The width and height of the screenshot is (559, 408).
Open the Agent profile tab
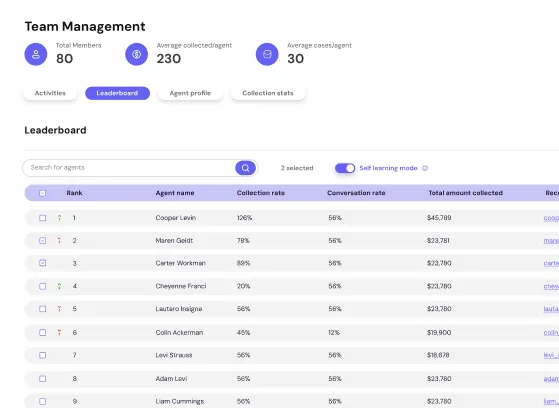click(x=190, y=93)
